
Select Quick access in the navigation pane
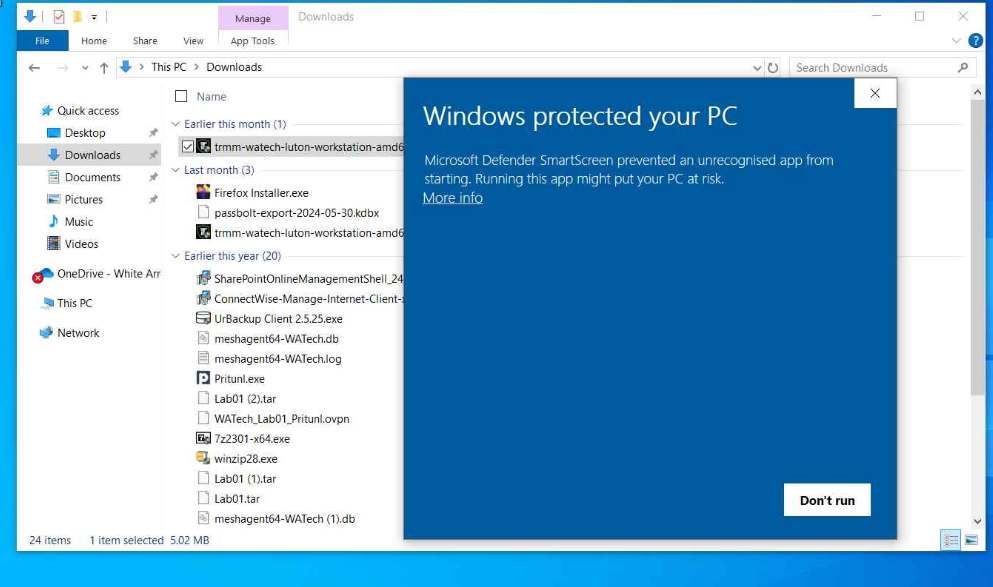pos(88,111)
